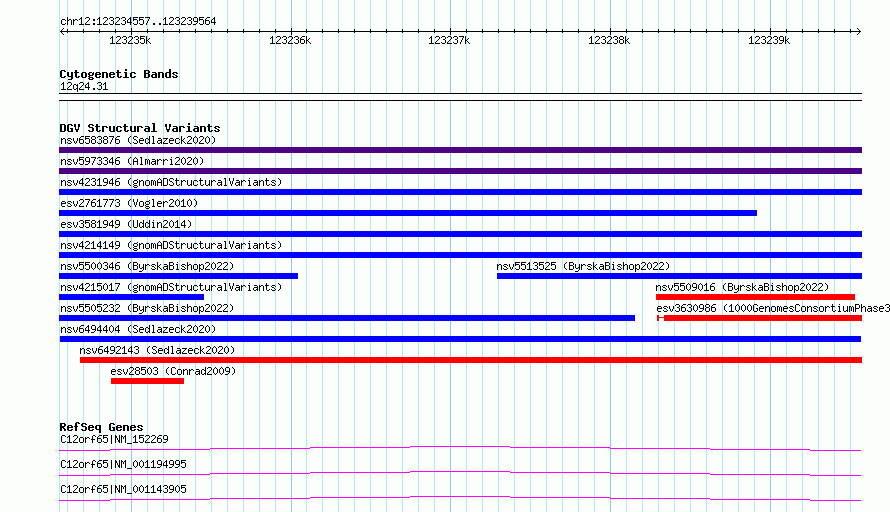Click the DGV Structural Variants track heading
Viewport: 890px width, 512px height.
(x=140, y=128)
